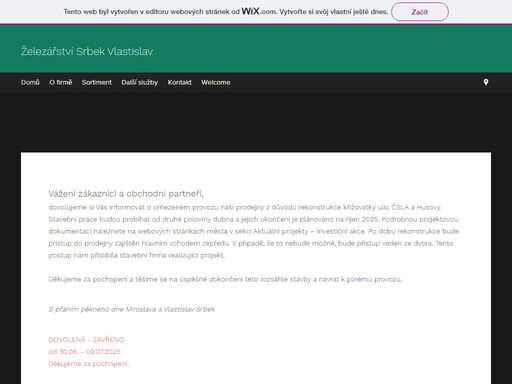The image size is (512, 384).
Task: Click the Welcome navigation item
Action: tap(216, 82)
